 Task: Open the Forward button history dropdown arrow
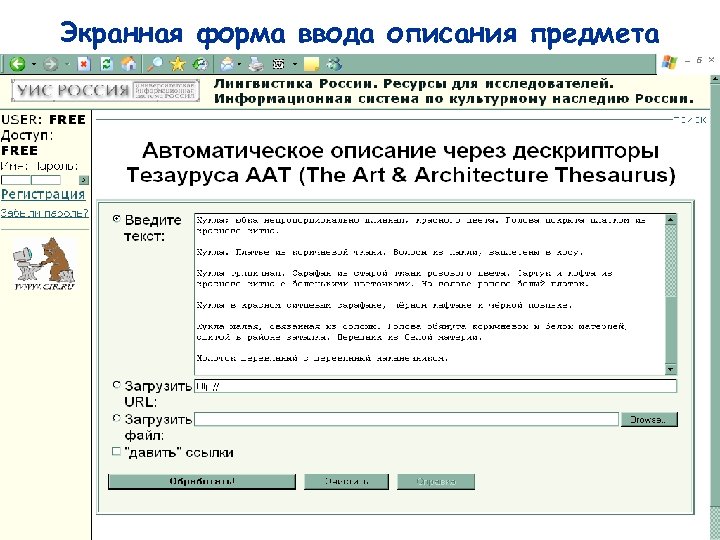(67, 64)
